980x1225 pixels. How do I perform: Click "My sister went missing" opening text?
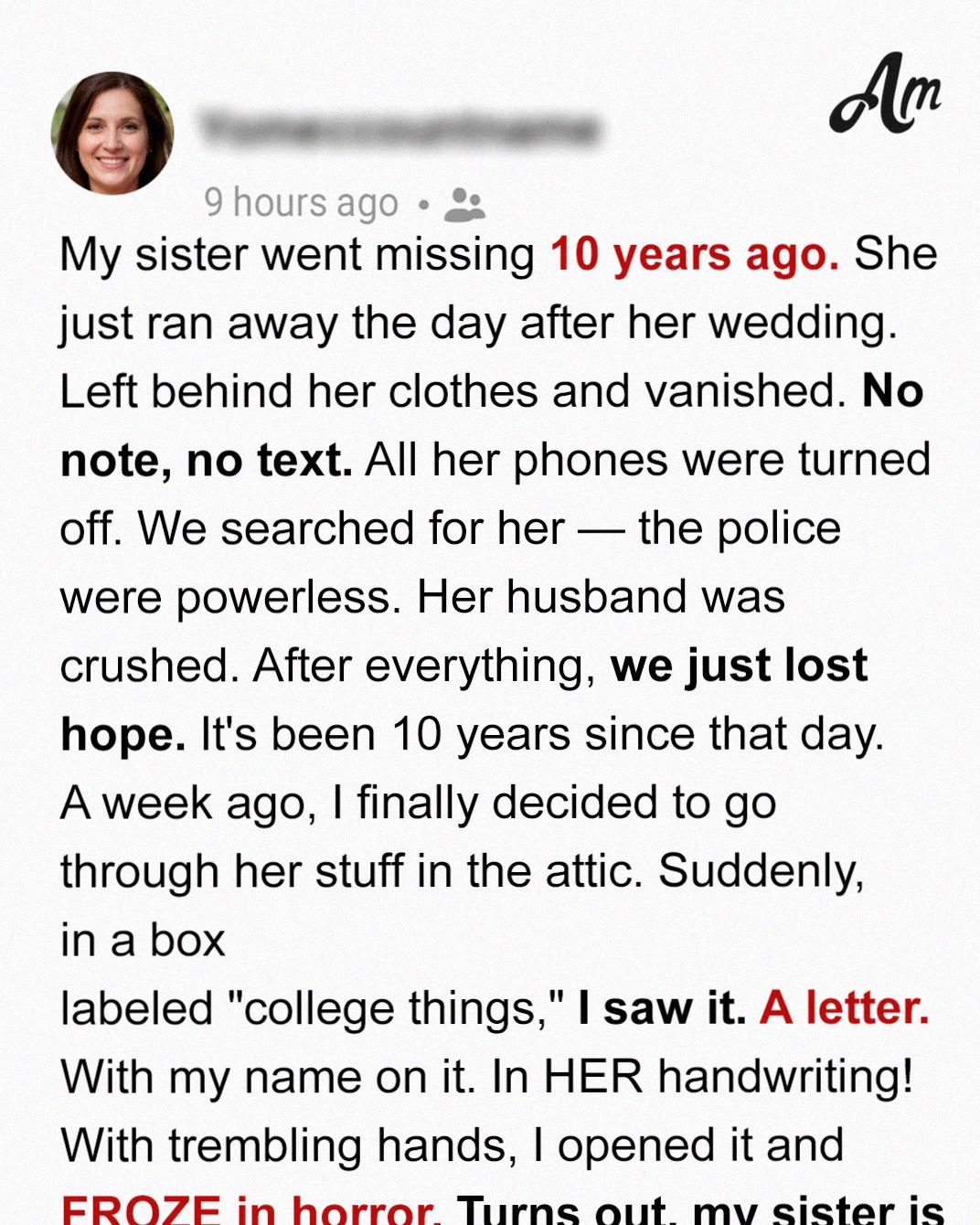click(297, 257)
